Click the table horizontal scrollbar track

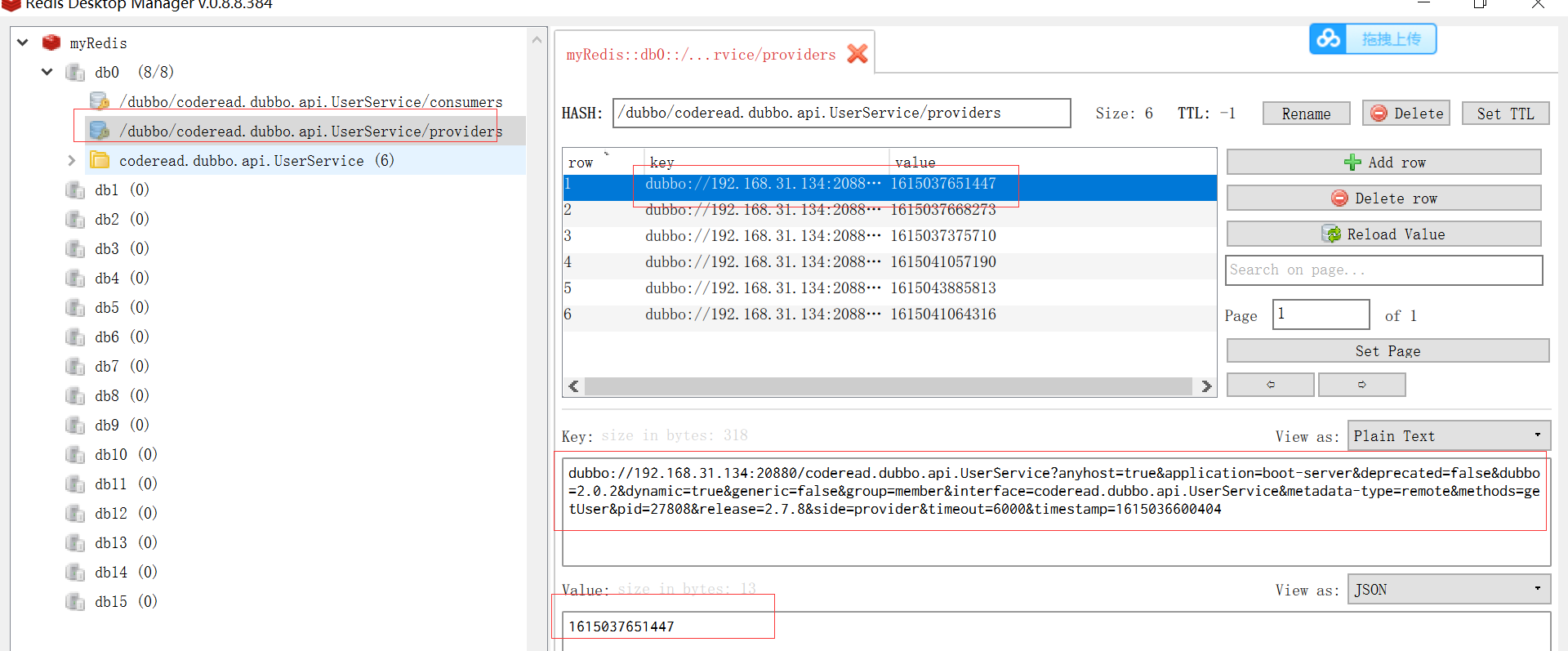[x=889, y=386]
